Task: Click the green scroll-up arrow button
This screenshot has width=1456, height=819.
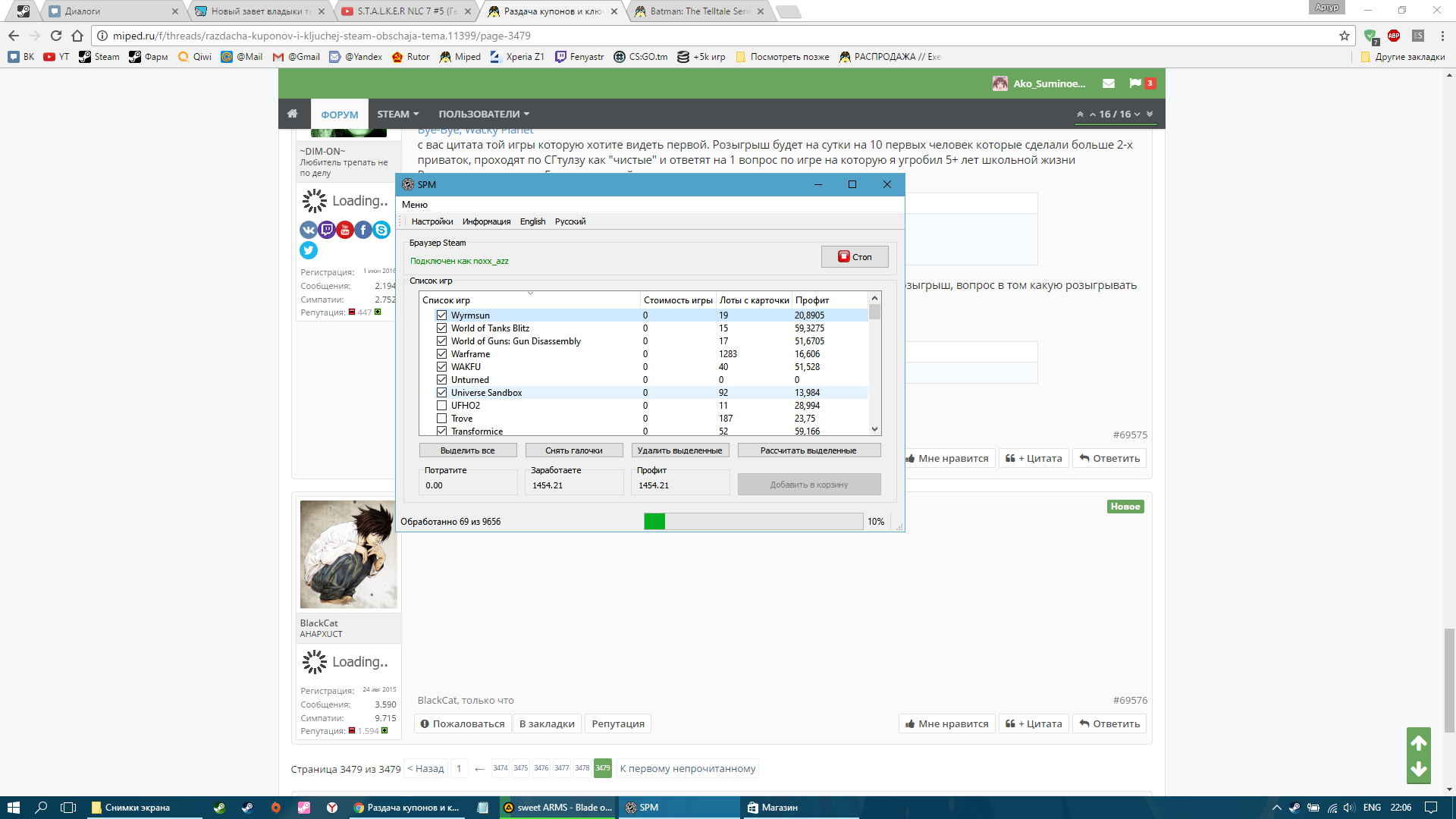Action: click(1419, 743)
